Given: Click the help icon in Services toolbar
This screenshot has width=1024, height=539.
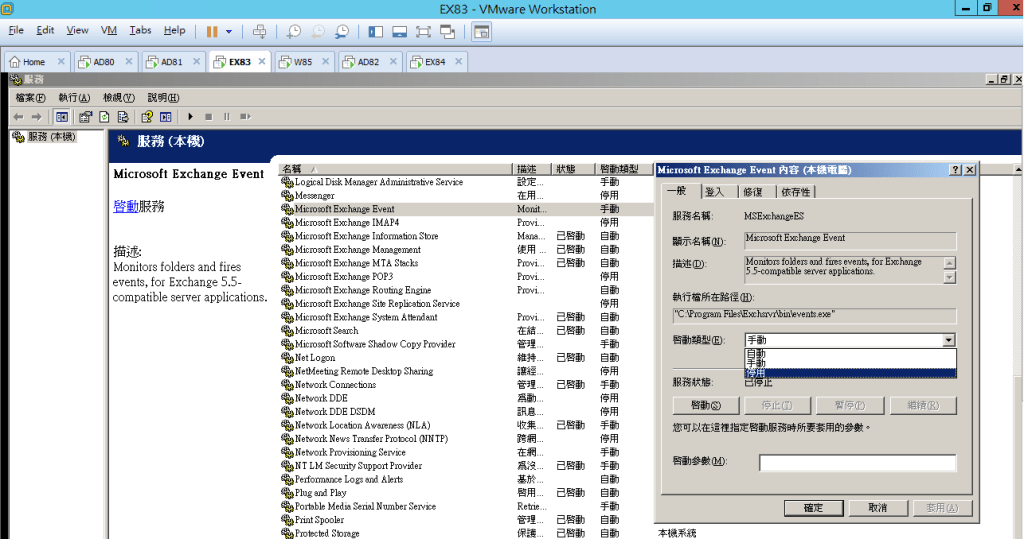Looking at the screenshot, I should (147, 116).
